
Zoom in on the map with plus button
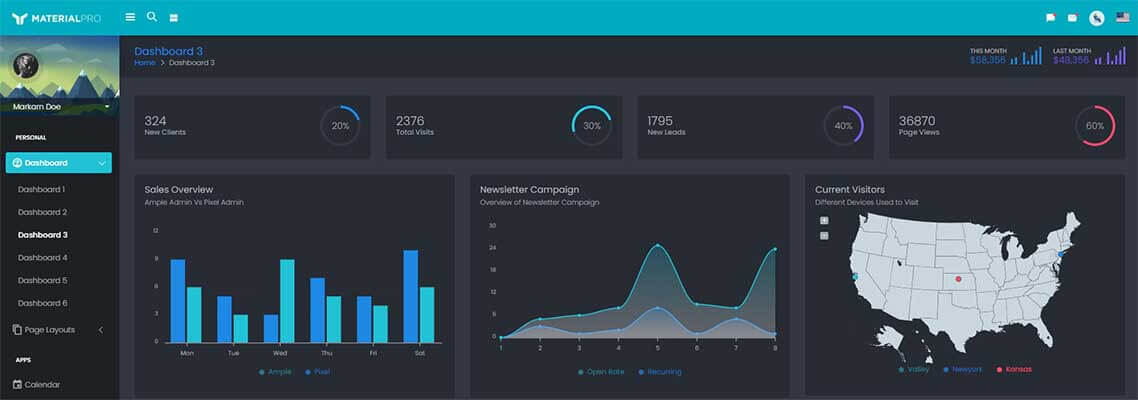point(824,221)
